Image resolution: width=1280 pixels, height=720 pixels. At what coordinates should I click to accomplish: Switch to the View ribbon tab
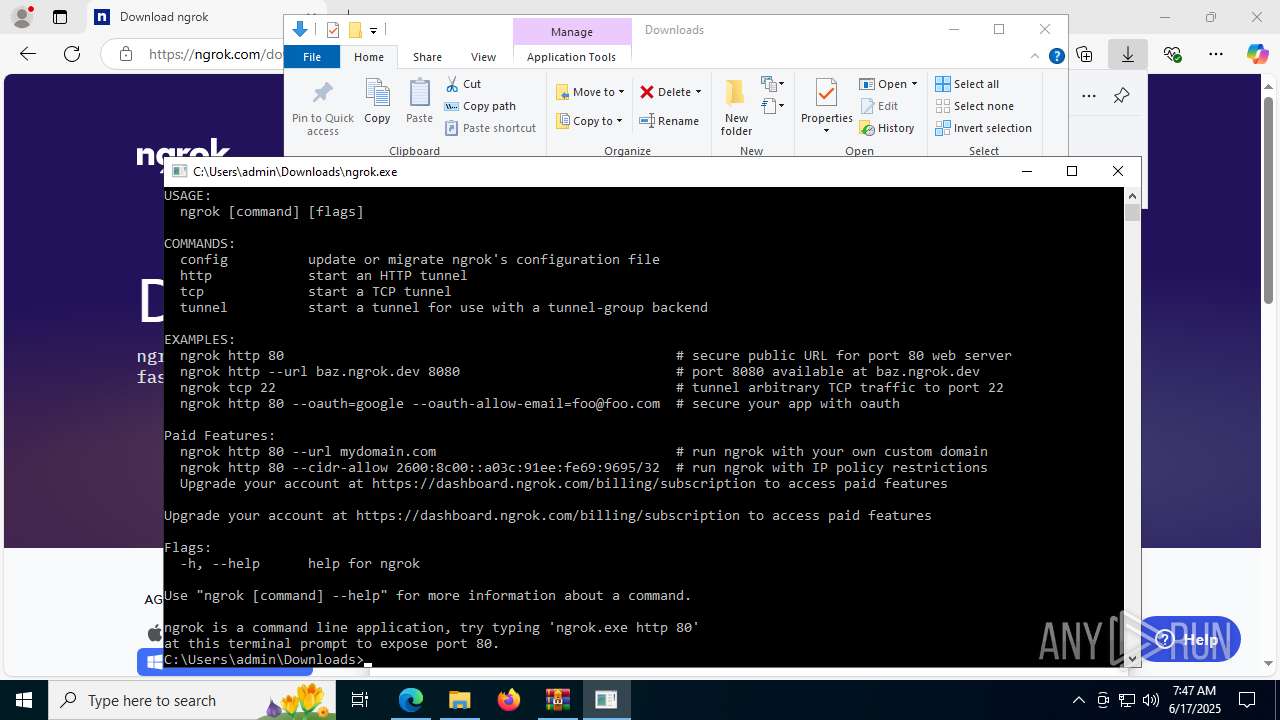[x=483, y=57]
